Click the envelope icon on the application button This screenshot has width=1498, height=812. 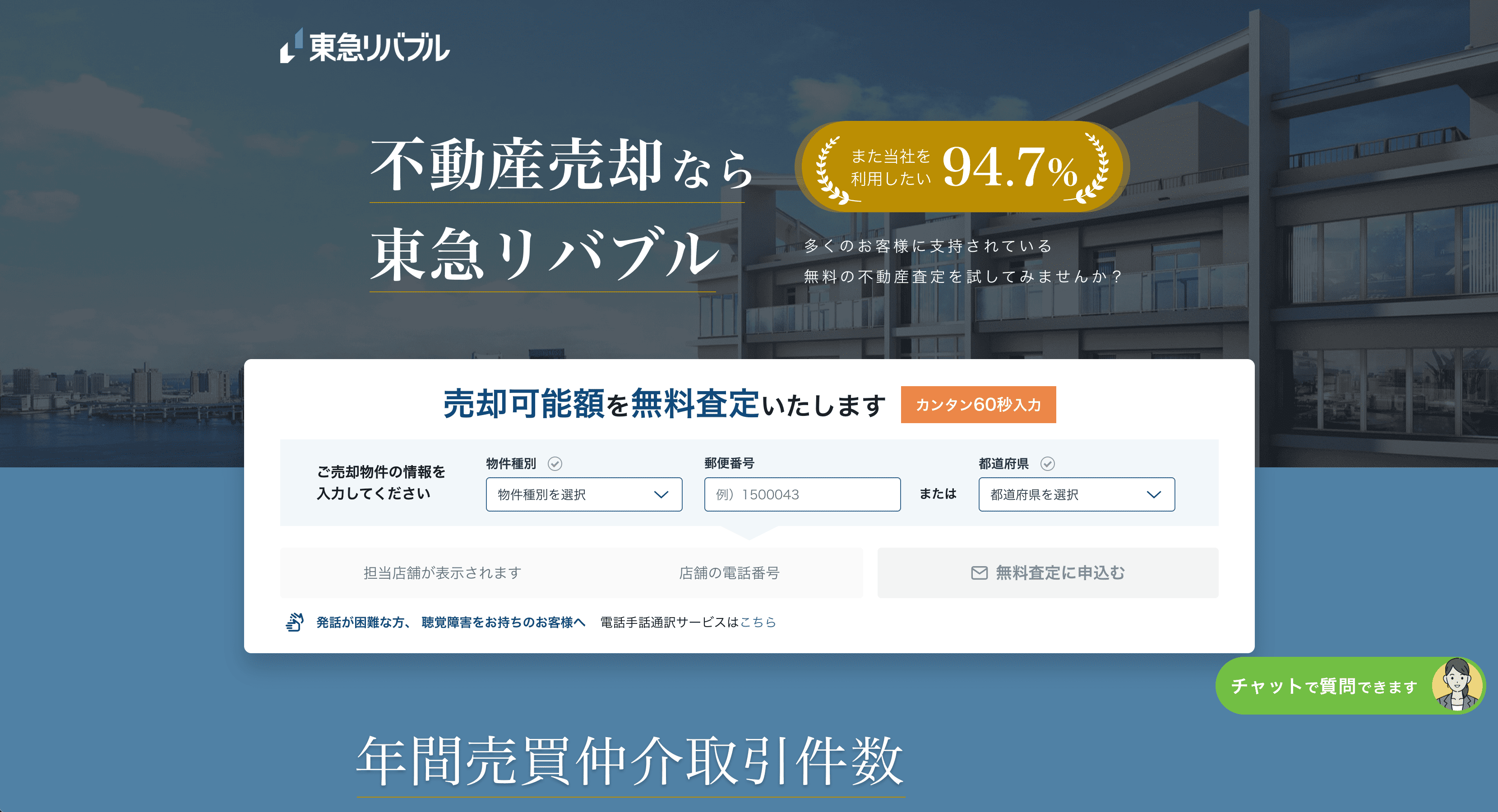tap(979, 573)
